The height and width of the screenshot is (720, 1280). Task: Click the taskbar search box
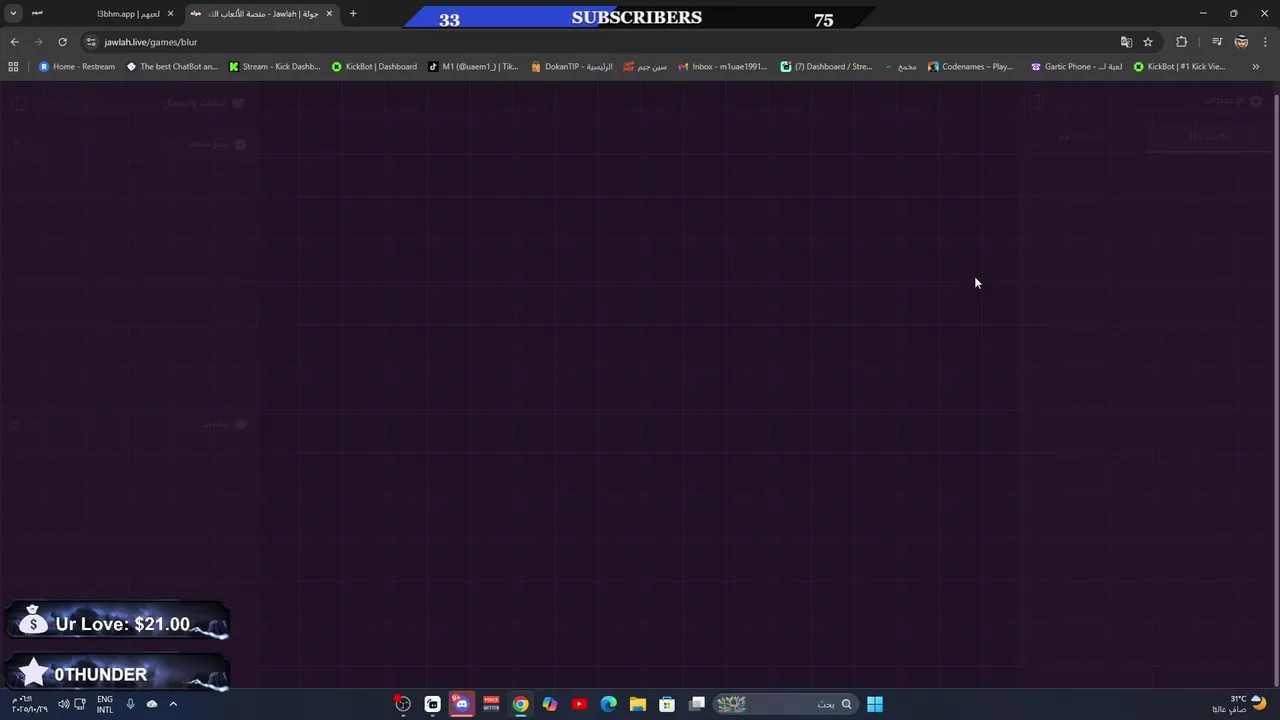click(784, 704)
